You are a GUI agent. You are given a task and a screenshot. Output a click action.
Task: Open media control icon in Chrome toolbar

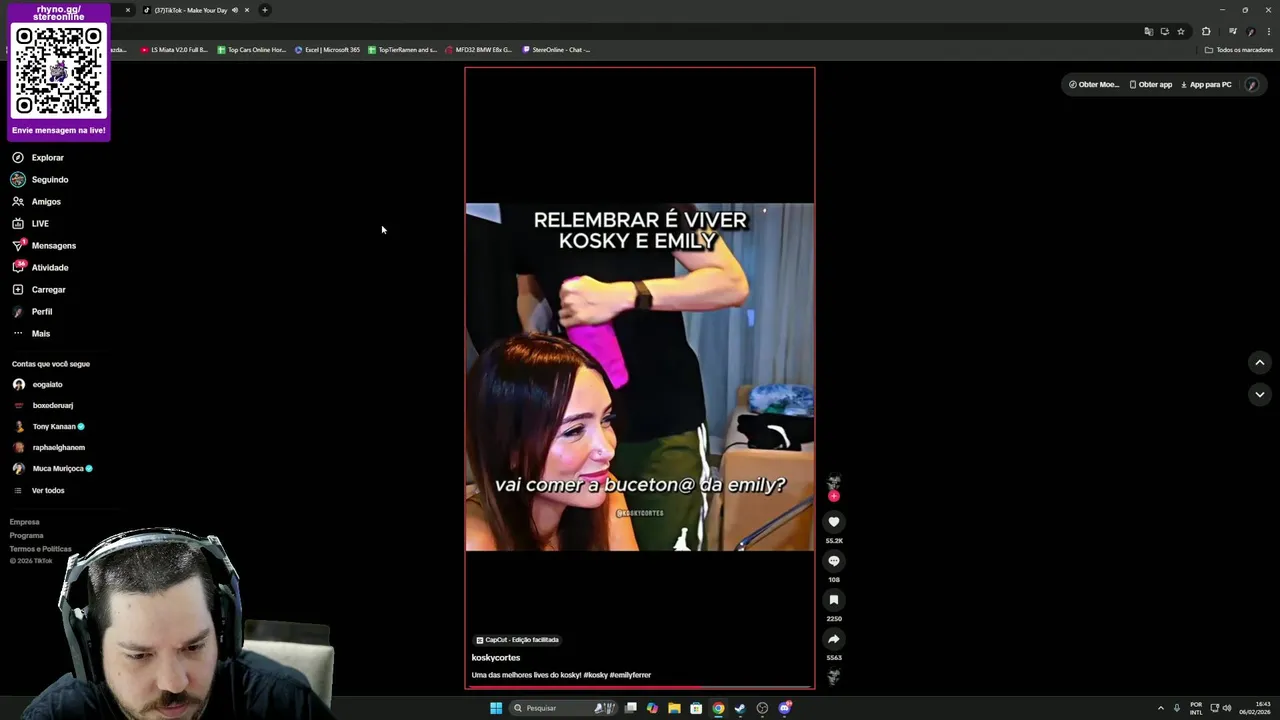coord(1233,32)
